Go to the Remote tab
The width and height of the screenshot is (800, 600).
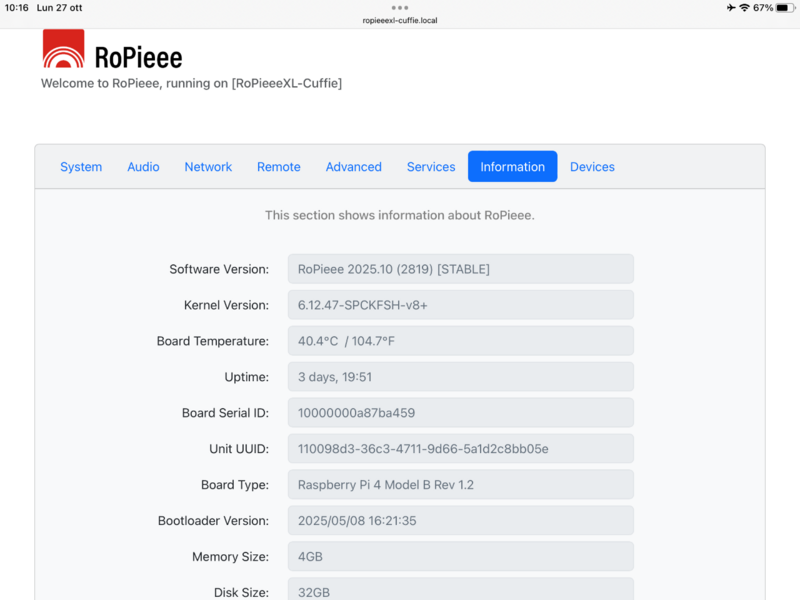pos(278,167)
